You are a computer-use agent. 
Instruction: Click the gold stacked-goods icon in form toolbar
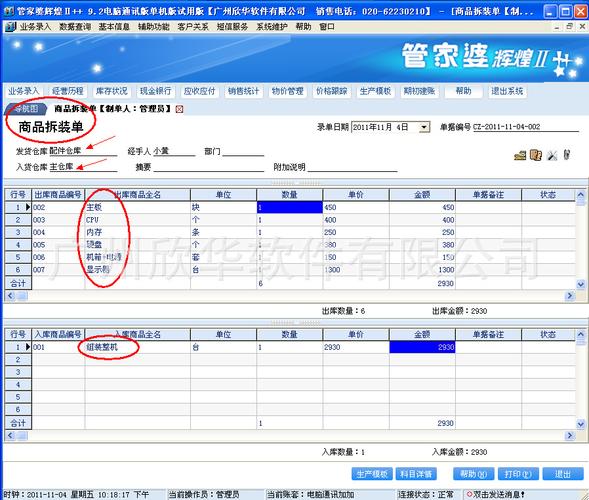pos(520,155)
